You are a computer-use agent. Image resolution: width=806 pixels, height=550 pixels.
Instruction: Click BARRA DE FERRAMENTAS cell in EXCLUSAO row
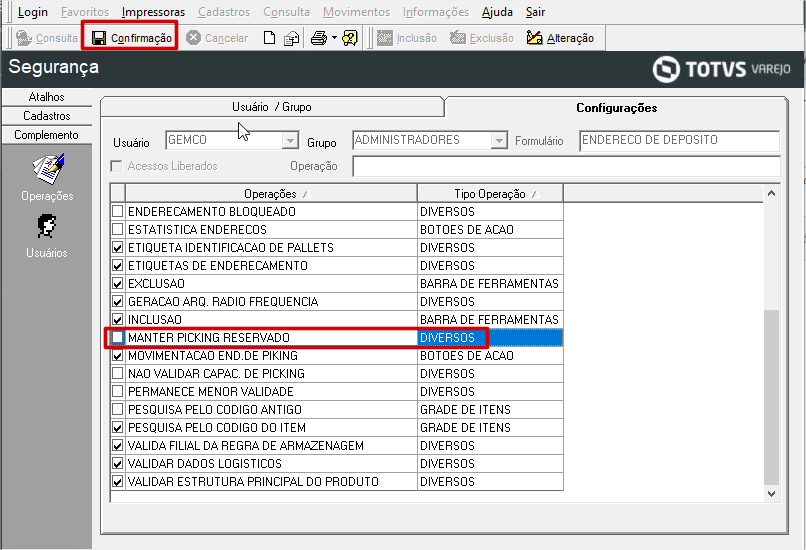coord(490,283)
